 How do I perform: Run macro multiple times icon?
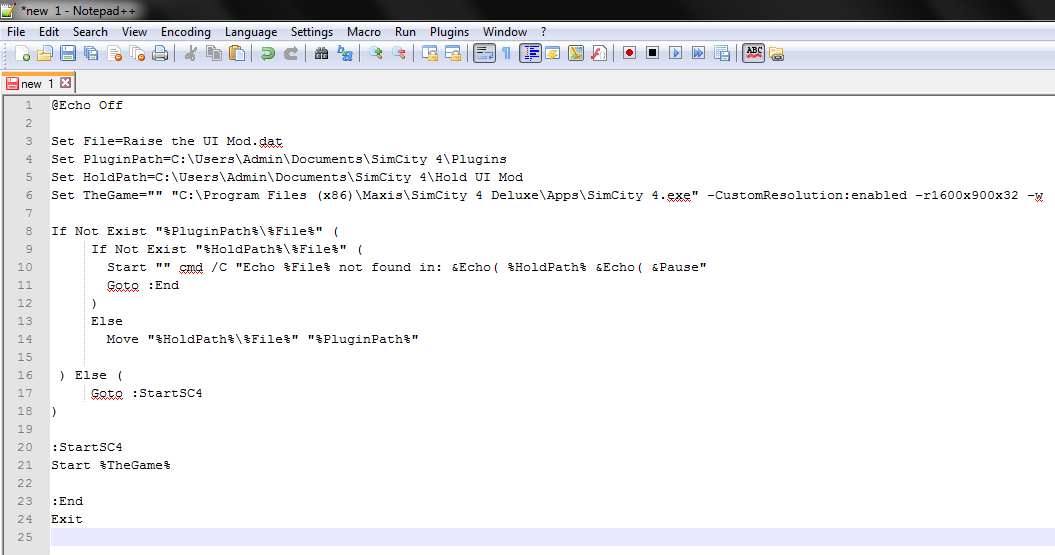coord(698,53)
